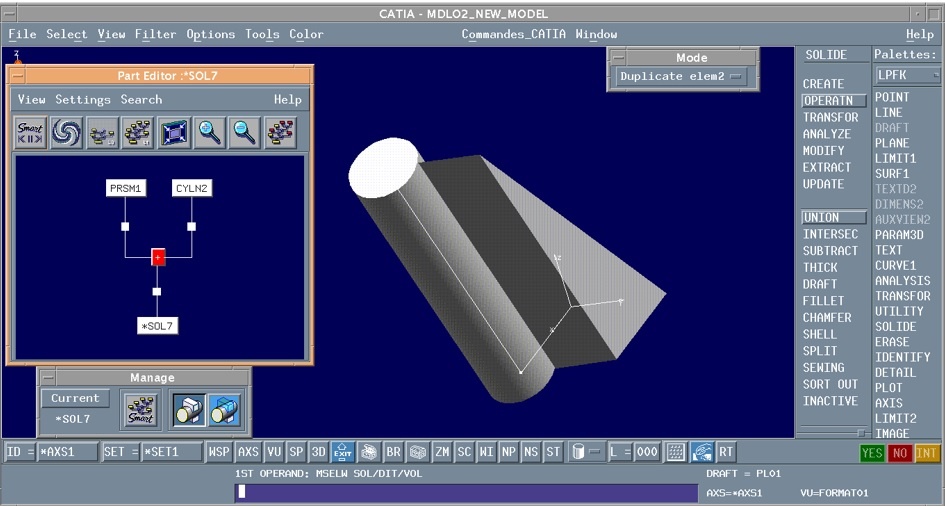
Task: Select the INTERSEC operation
Action: coord(830,234)
